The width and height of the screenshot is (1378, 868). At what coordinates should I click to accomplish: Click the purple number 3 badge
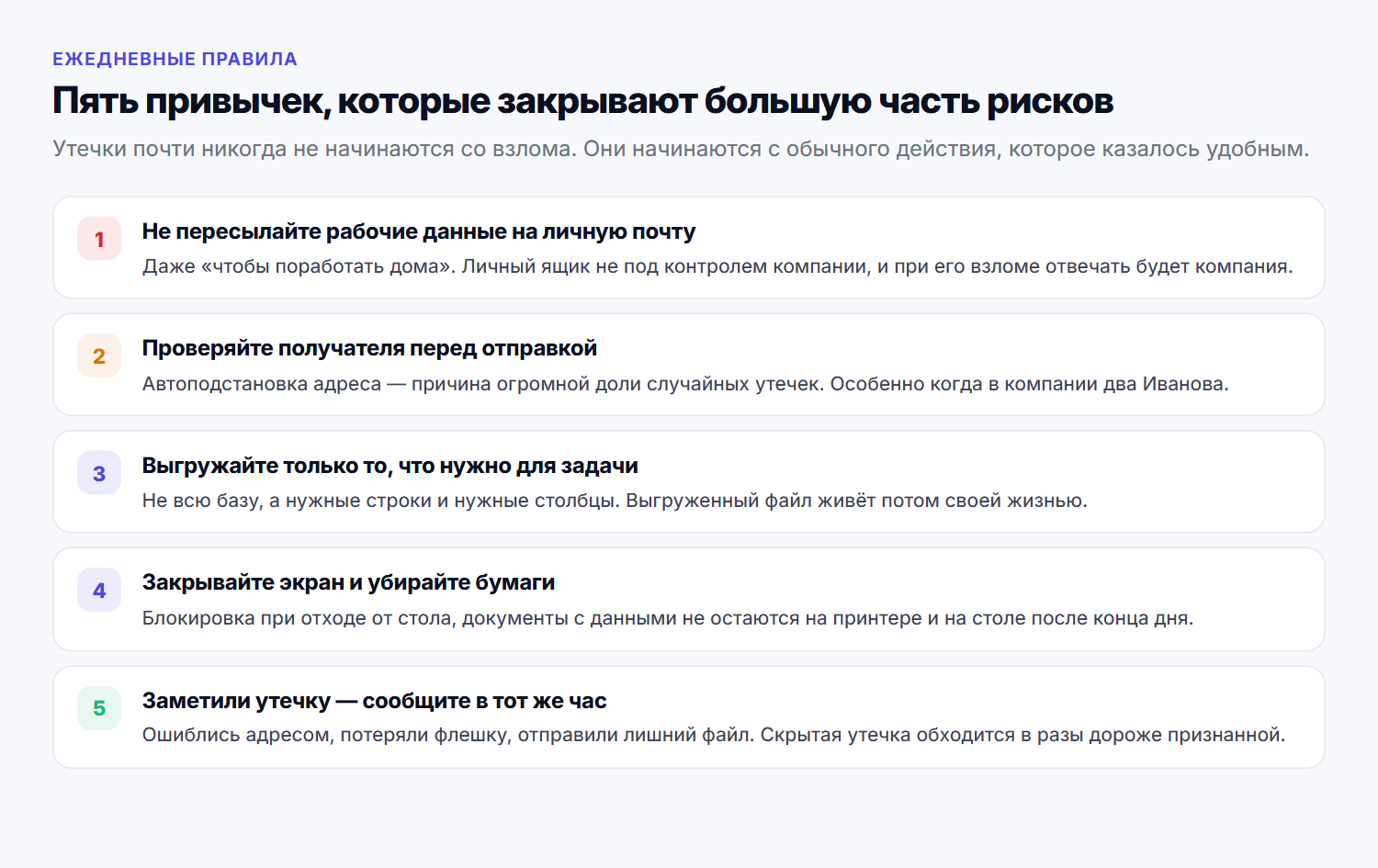click(99, 473)
